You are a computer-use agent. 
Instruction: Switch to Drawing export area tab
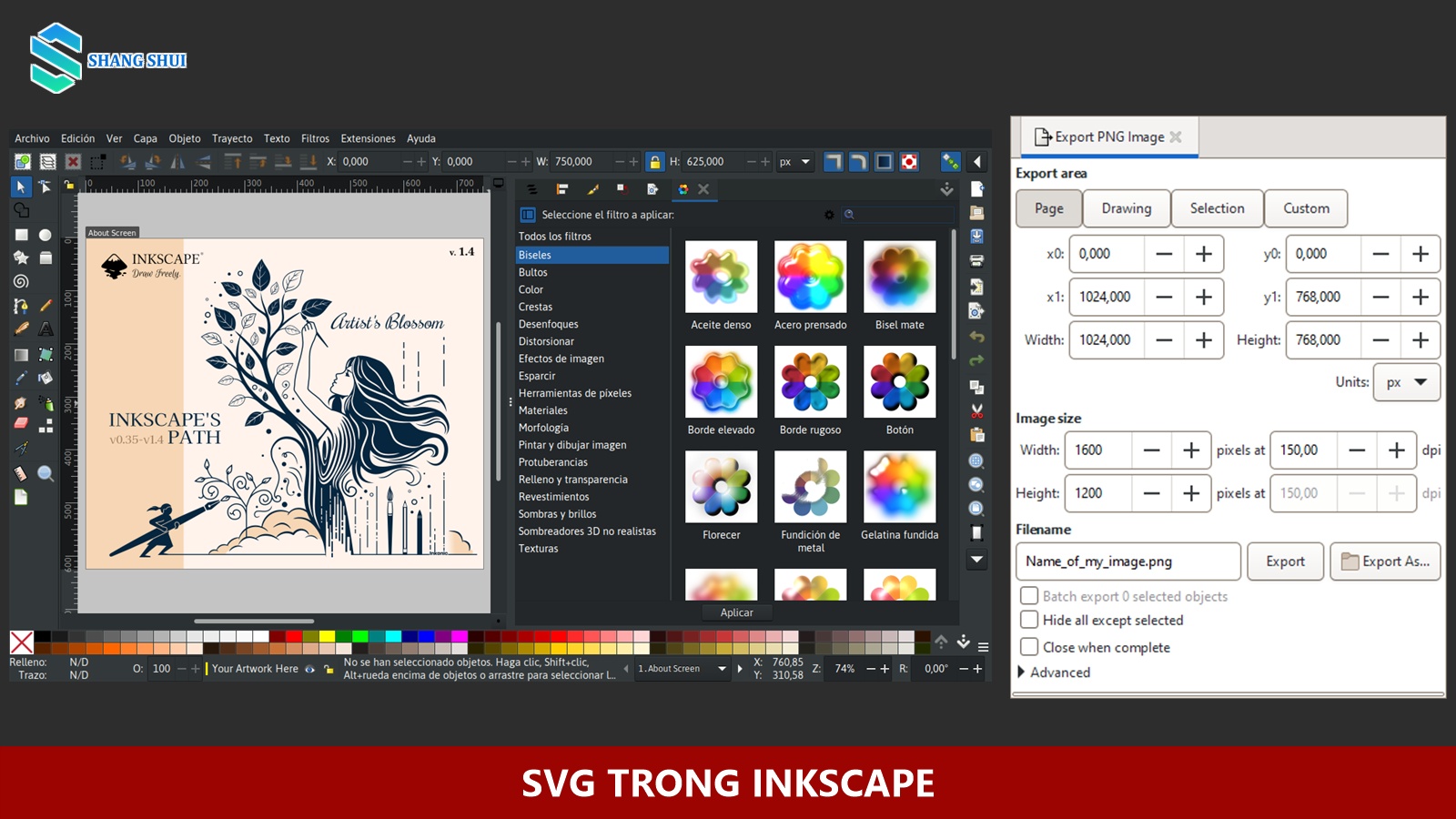point(1127,208)
